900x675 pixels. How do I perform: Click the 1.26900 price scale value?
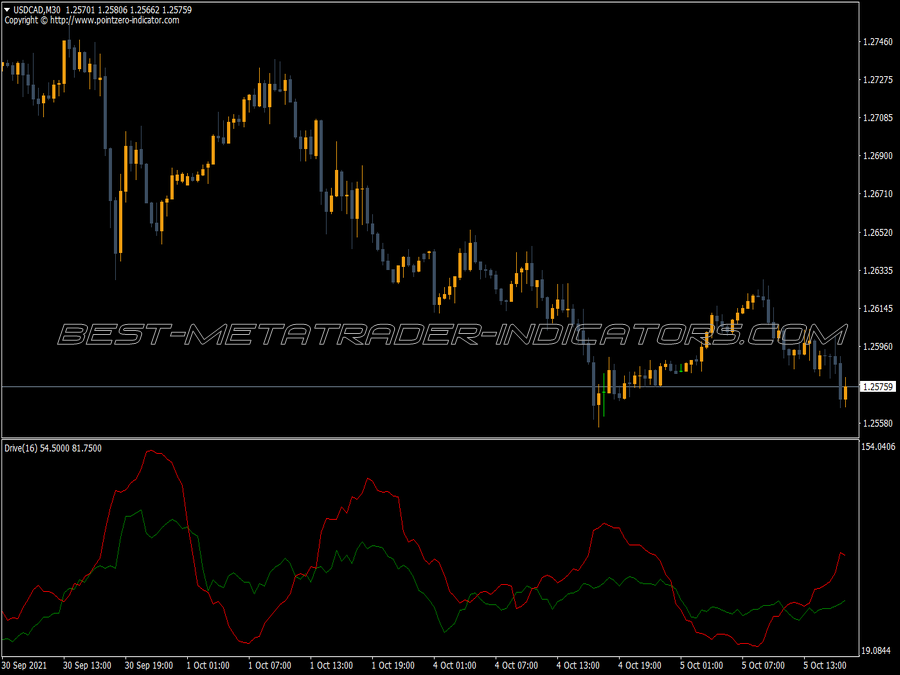[878, 156]
